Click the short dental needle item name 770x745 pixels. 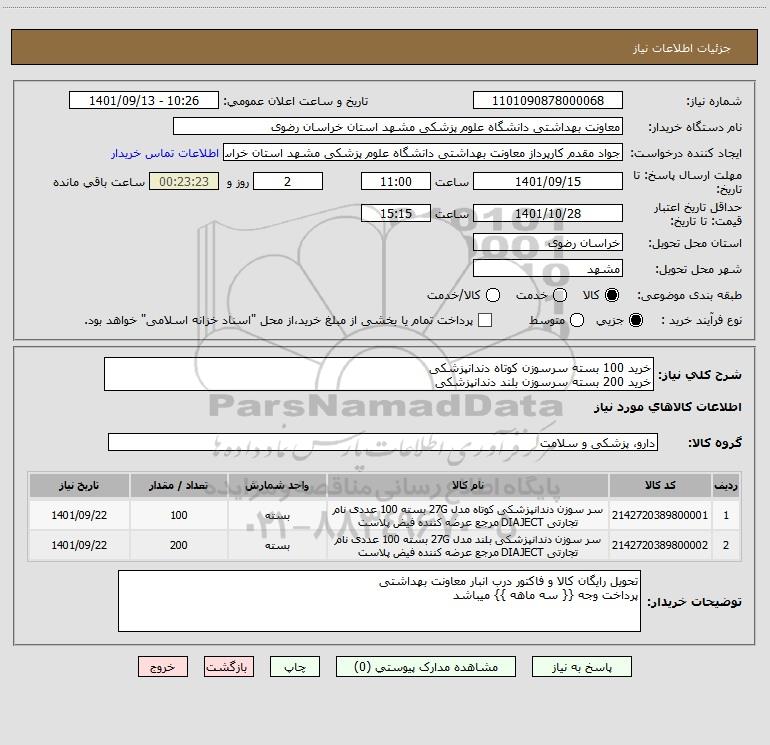pos(468,516)
